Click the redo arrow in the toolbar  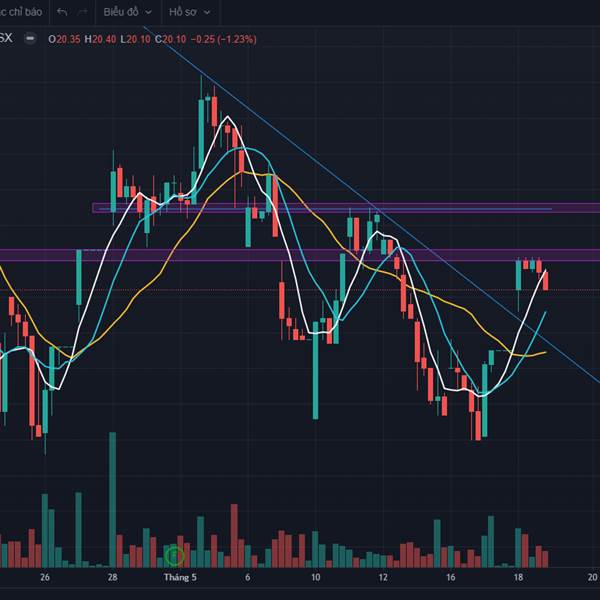coord(82,12)
